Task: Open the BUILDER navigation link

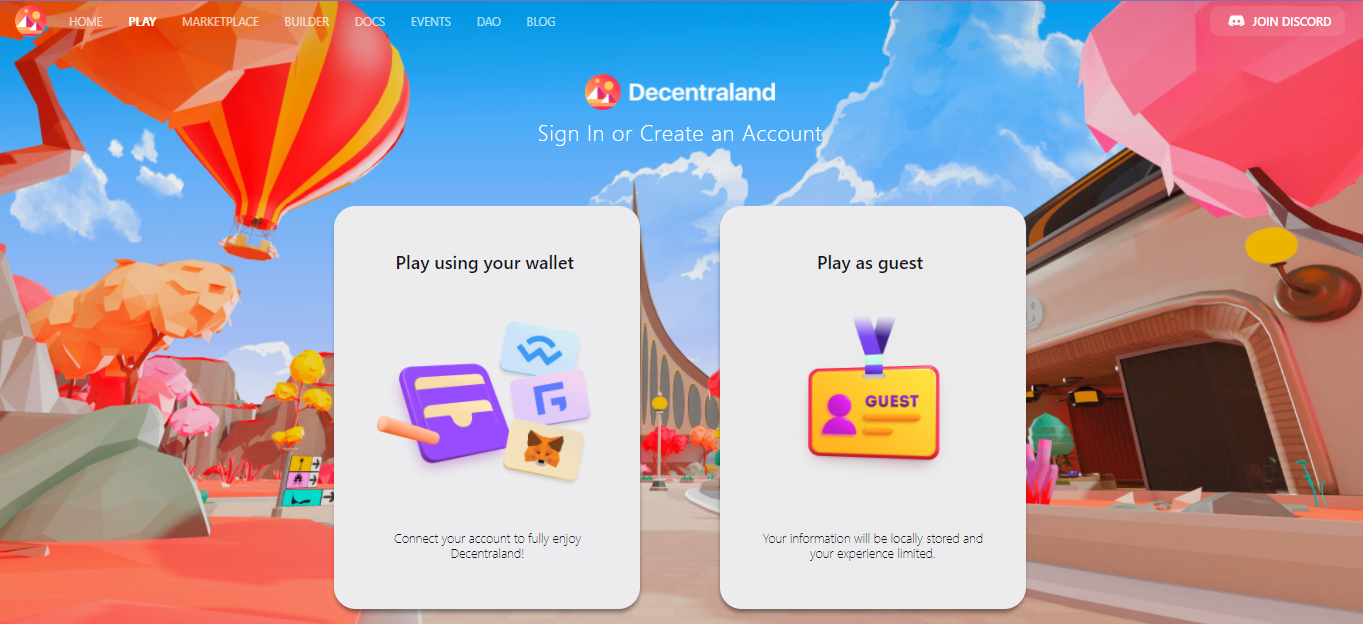Action: [307, 21]
